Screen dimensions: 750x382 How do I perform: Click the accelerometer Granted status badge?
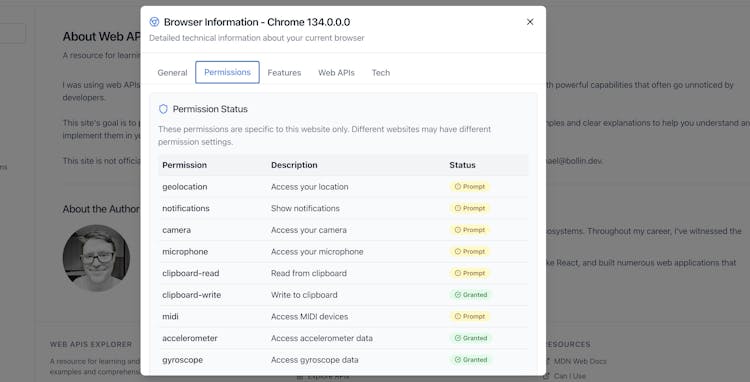pyautogui.click(x=471, y=338)
